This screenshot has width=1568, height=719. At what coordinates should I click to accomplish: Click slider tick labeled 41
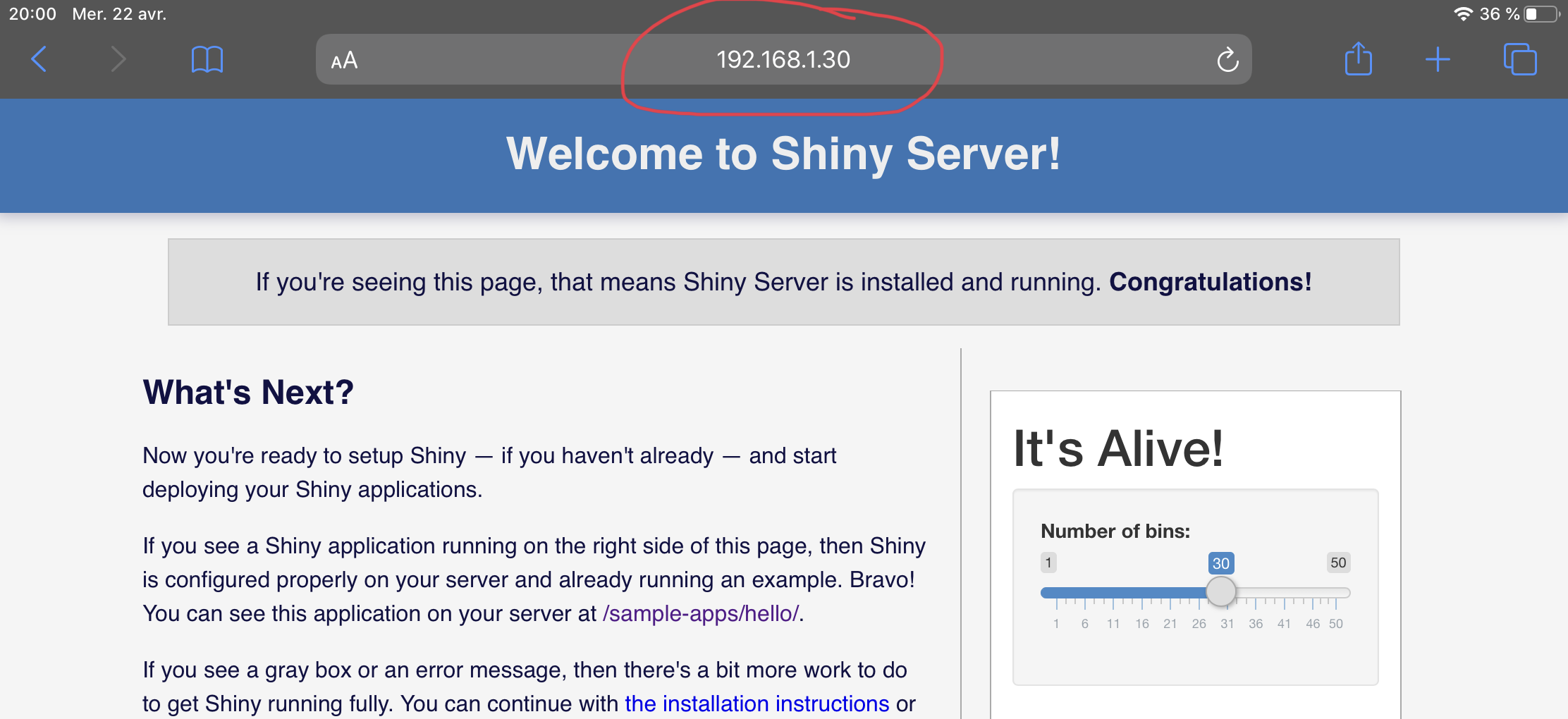click(x=1284, y=624)
